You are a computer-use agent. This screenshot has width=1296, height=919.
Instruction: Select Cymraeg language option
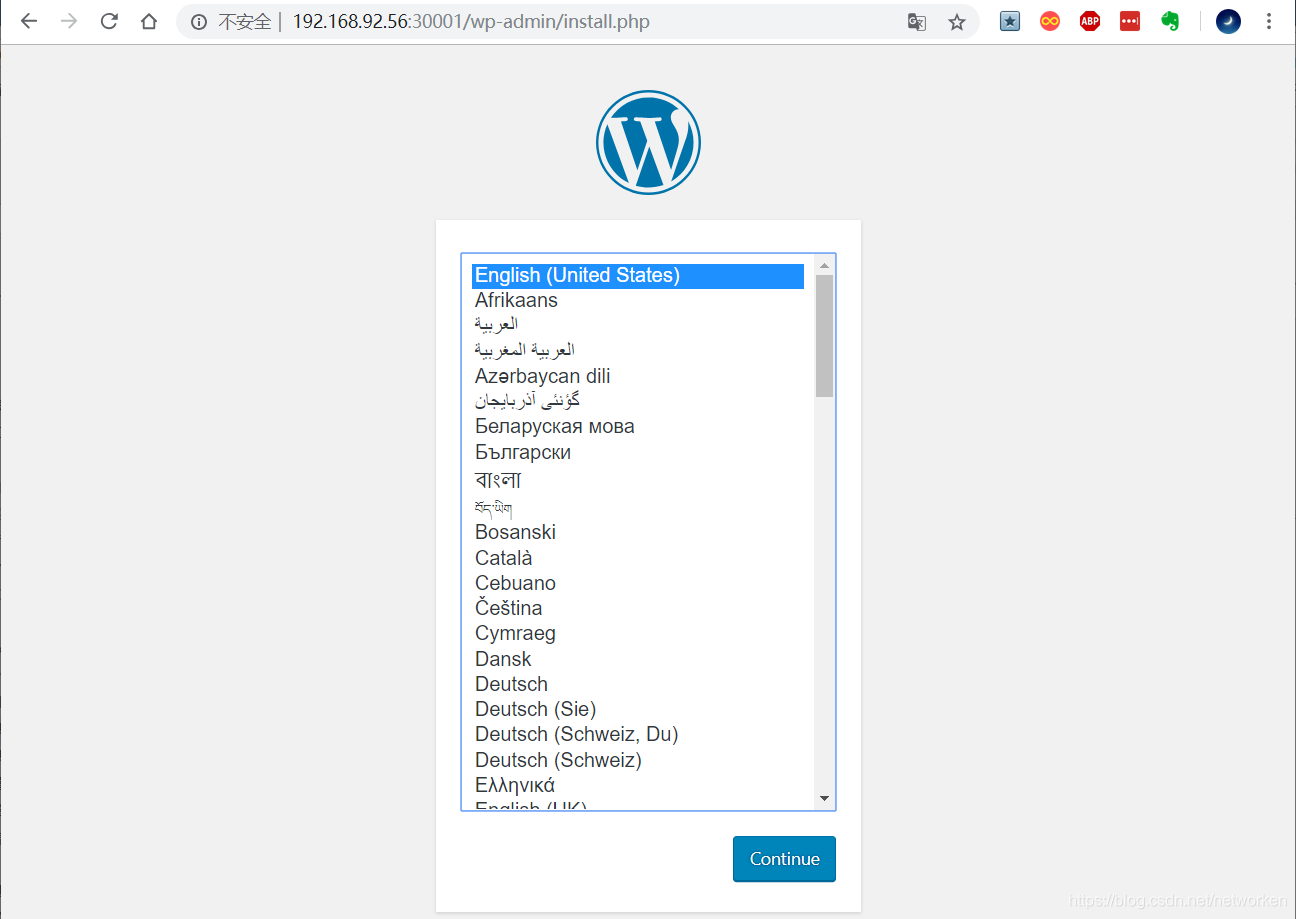[x=638, y=633]
